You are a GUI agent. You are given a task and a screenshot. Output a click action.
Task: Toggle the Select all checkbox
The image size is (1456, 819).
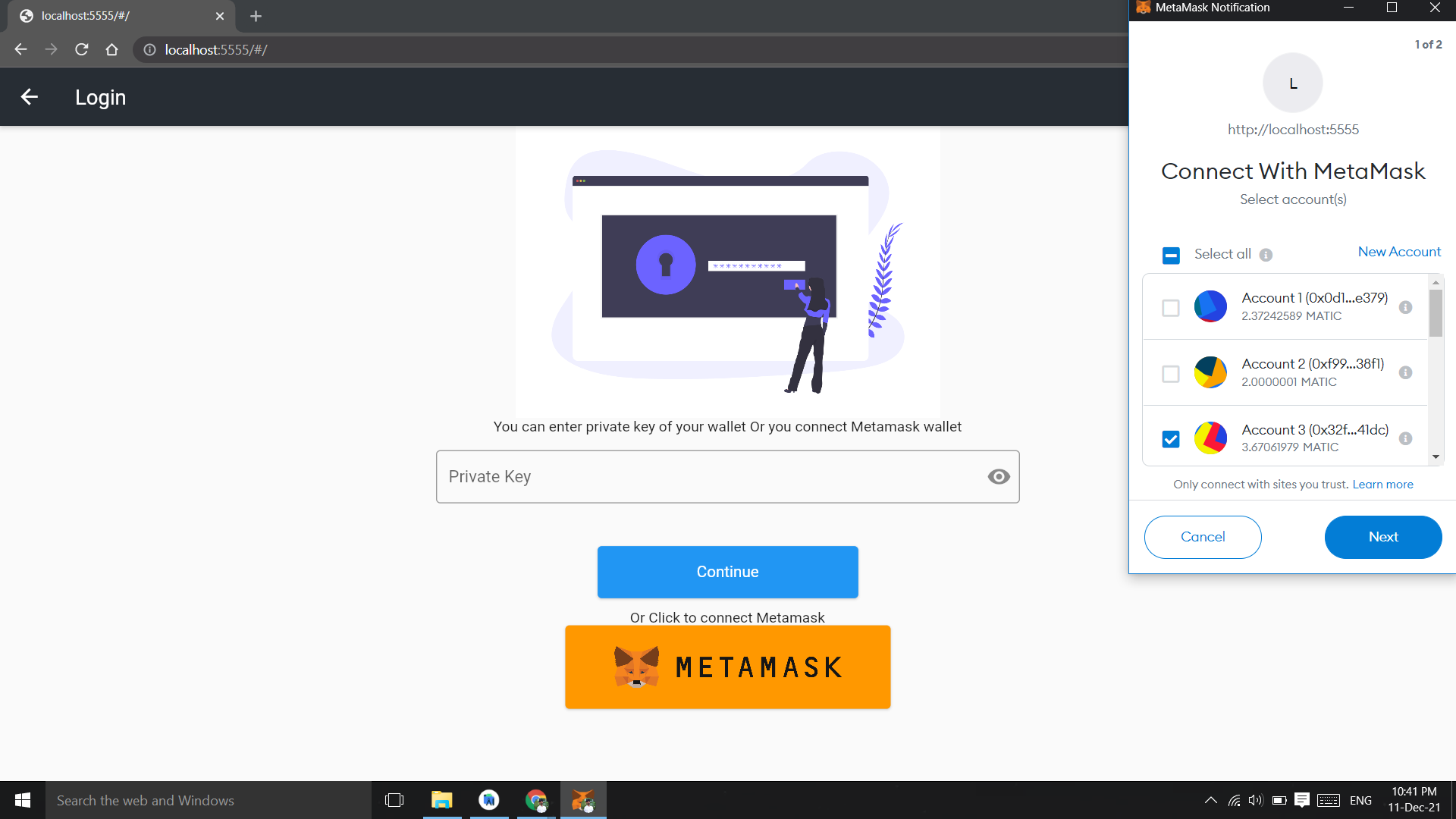pos(1171,256)
